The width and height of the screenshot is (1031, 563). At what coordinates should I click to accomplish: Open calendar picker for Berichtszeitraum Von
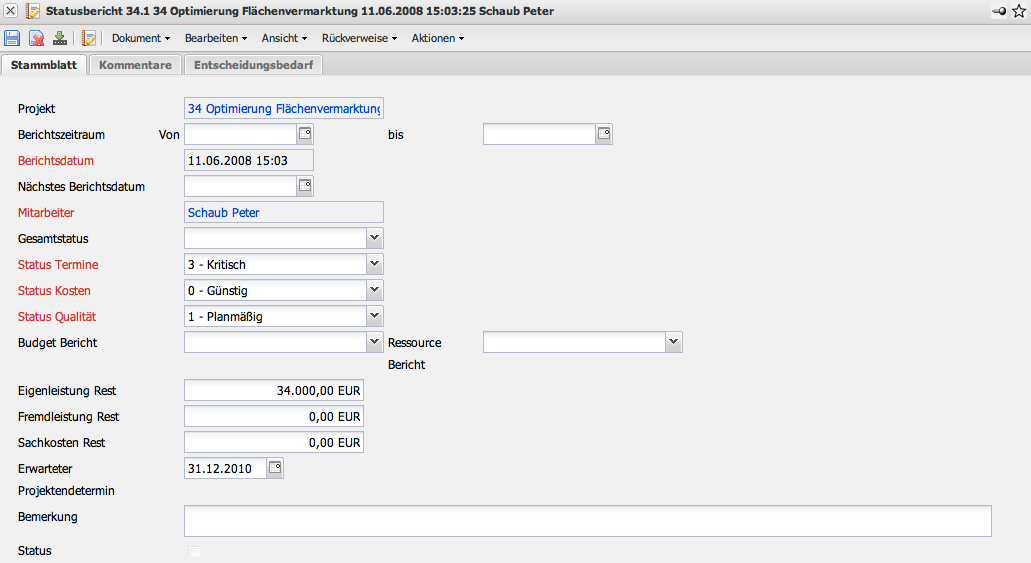click(306, 134)
